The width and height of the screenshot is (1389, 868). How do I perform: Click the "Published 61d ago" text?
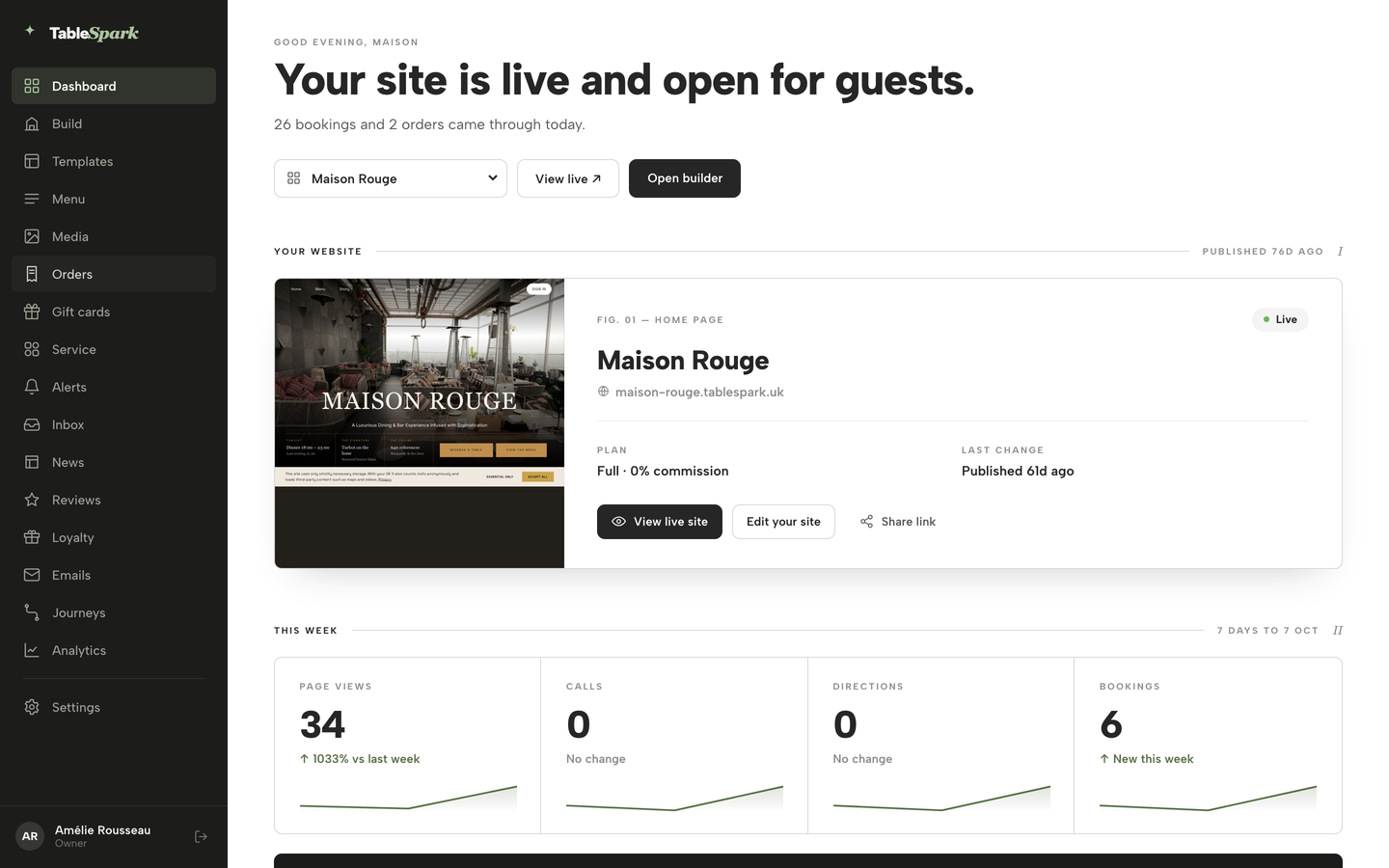point(1018,471)
